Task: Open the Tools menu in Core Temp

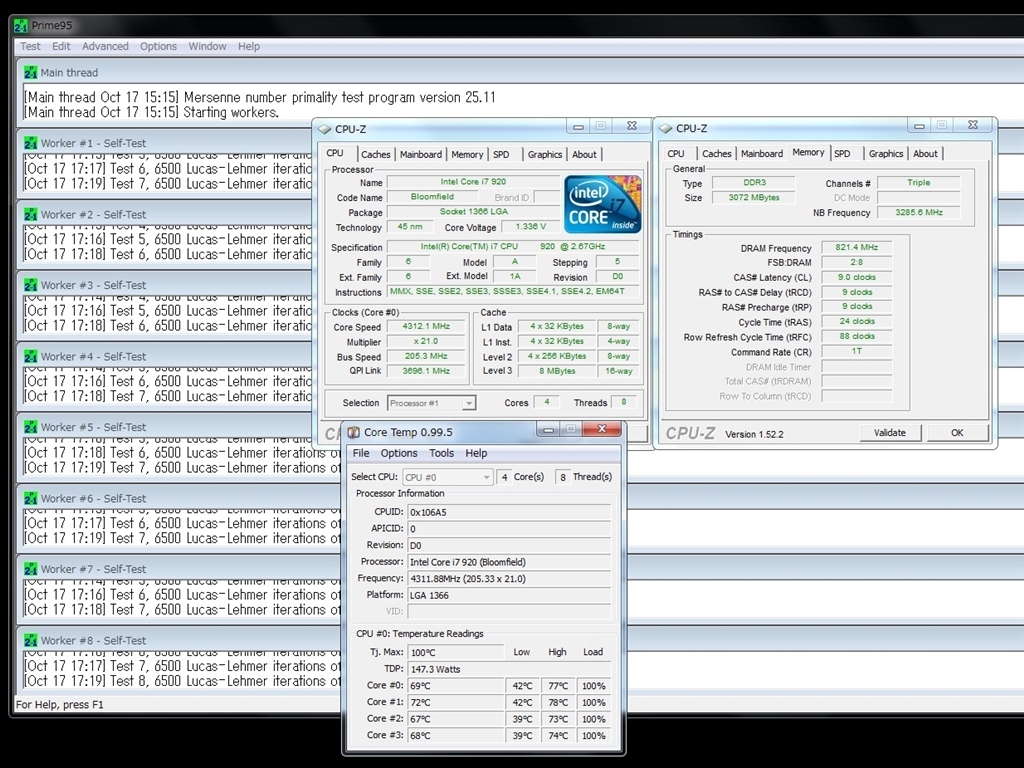Action: pyautogui.click(x=441, y=453)
